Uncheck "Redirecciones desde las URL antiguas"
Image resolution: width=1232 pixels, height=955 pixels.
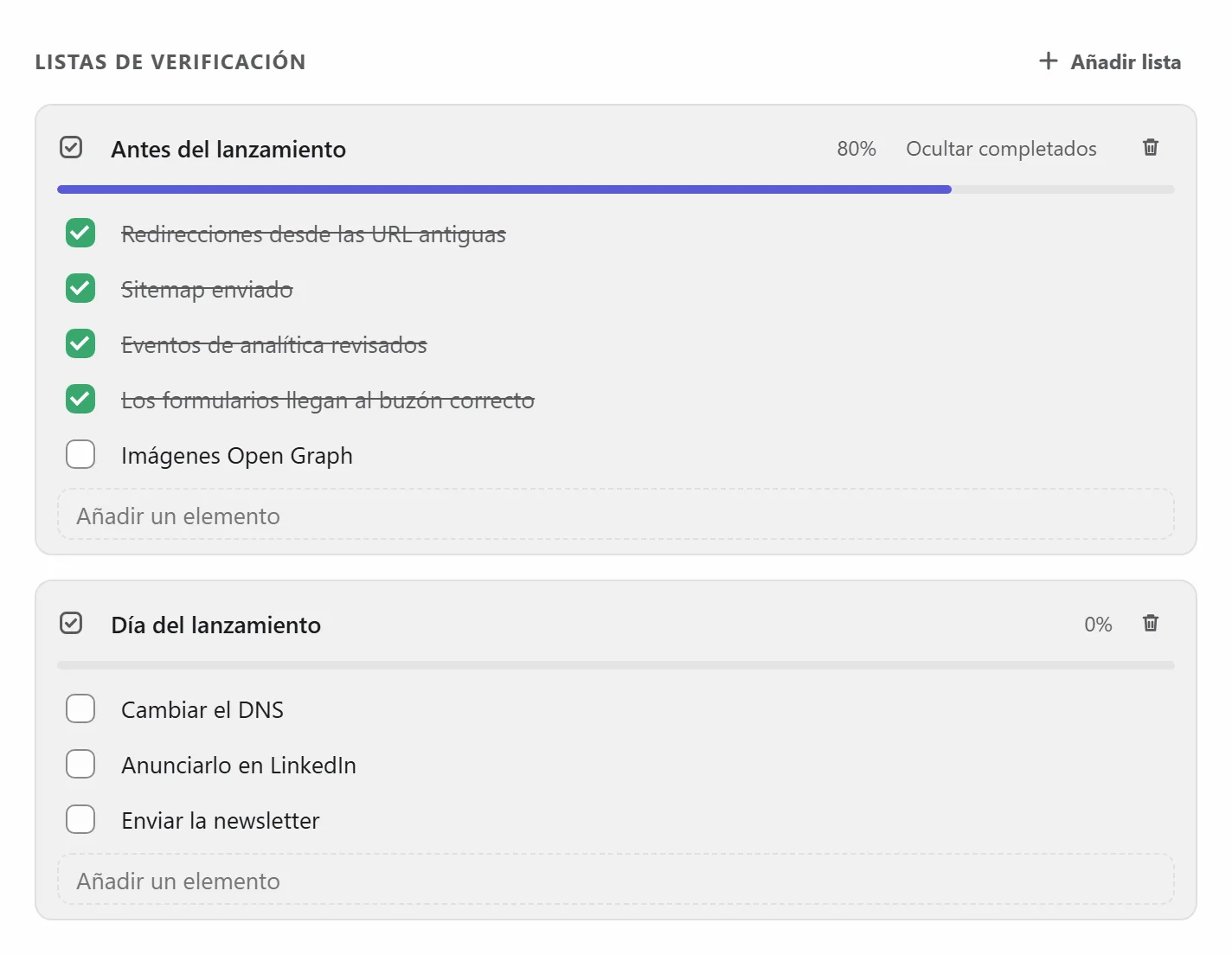(80, 233)
